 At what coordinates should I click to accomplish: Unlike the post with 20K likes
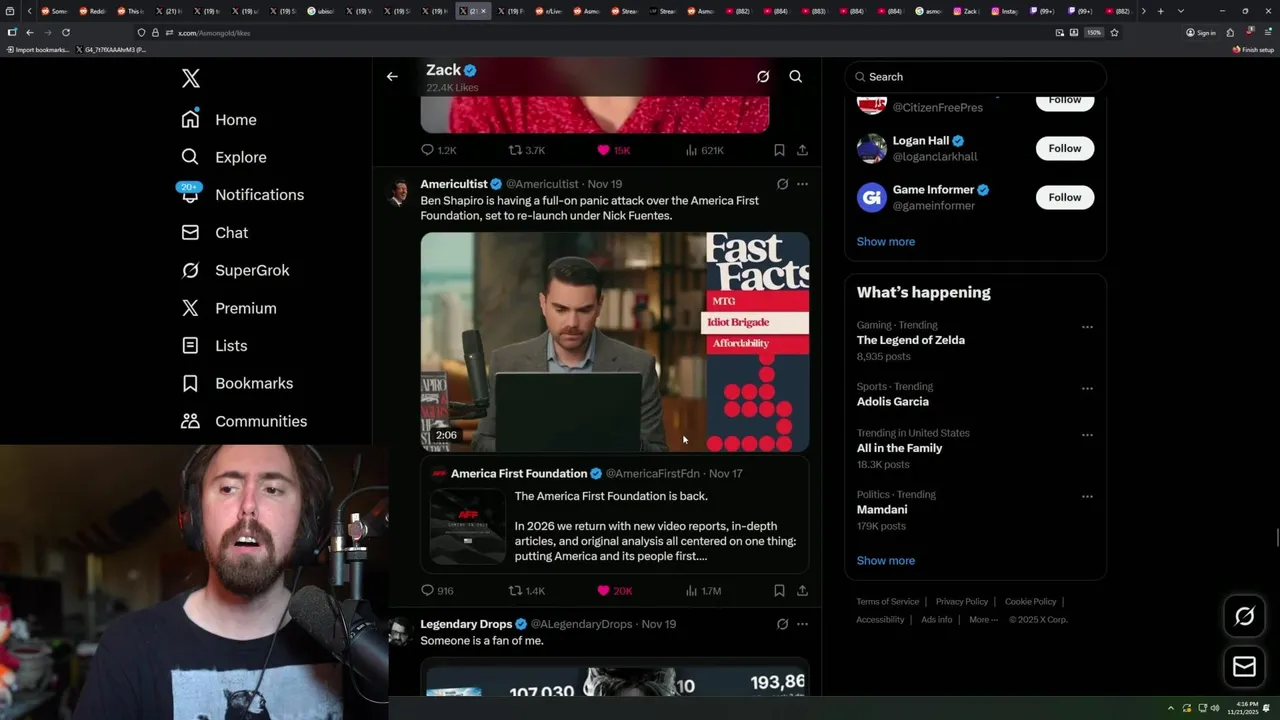(614, 591)
